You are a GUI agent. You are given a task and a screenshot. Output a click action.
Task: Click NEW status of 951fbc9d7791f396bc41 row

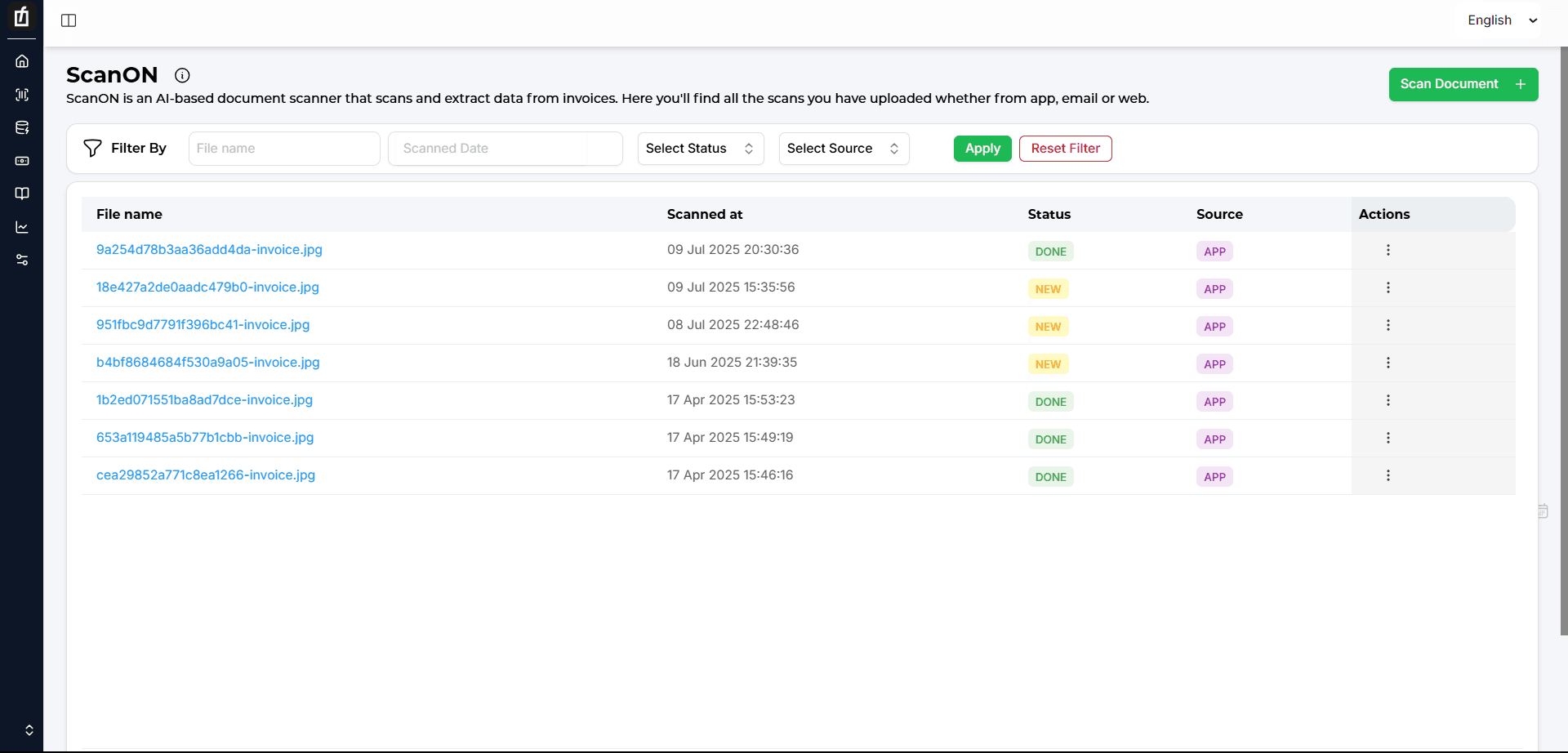pyautogui.click(x=1048, y=327)
